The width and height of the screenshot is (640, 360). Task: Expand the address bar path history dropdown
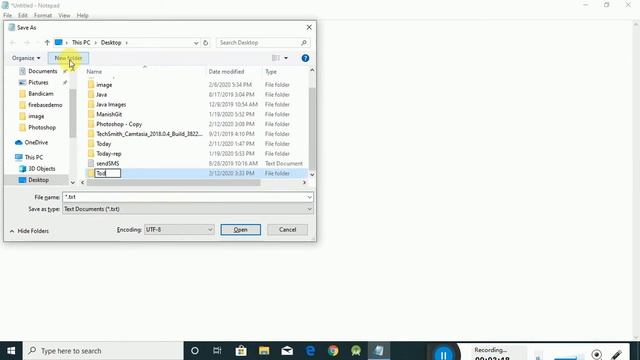(196, 42)
